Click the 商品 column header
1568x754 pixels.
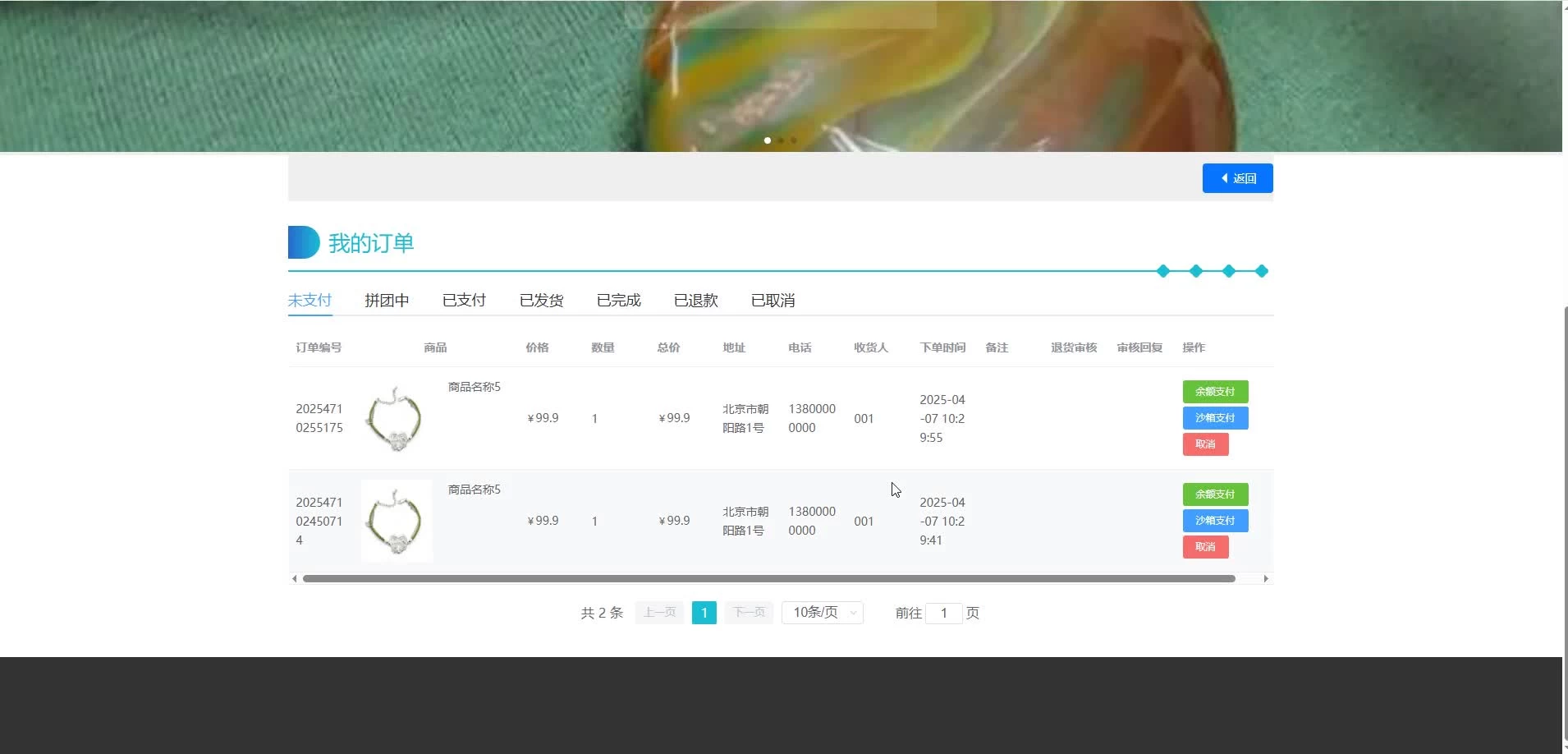coord(435,347)
